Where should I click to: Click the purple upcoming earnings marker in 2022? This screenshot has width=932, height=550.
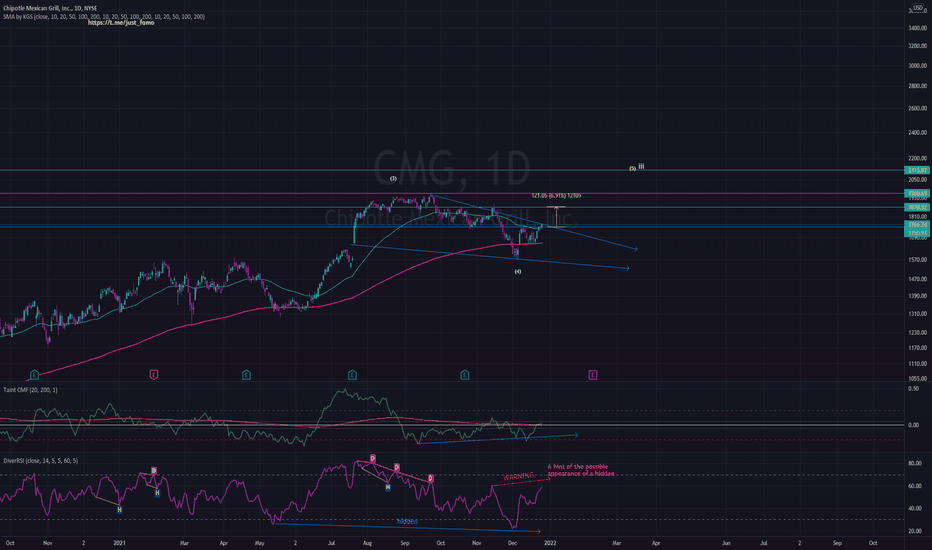click(x=593, y=375)
